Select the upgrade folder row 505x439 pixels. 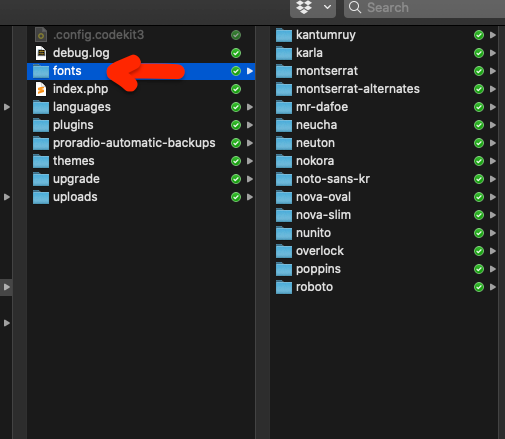coord(141,179)
